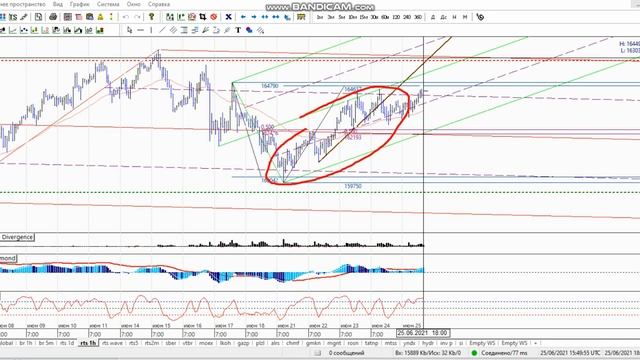Select the fan lines drawing tool

click(x=206, y=30)
